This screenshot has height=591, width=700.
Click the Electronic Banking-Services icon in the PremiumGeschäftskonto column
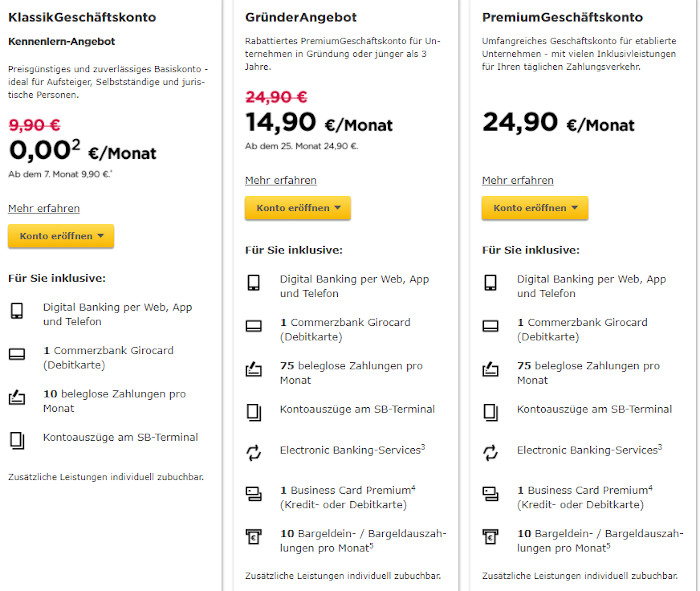tap(491, 453)
